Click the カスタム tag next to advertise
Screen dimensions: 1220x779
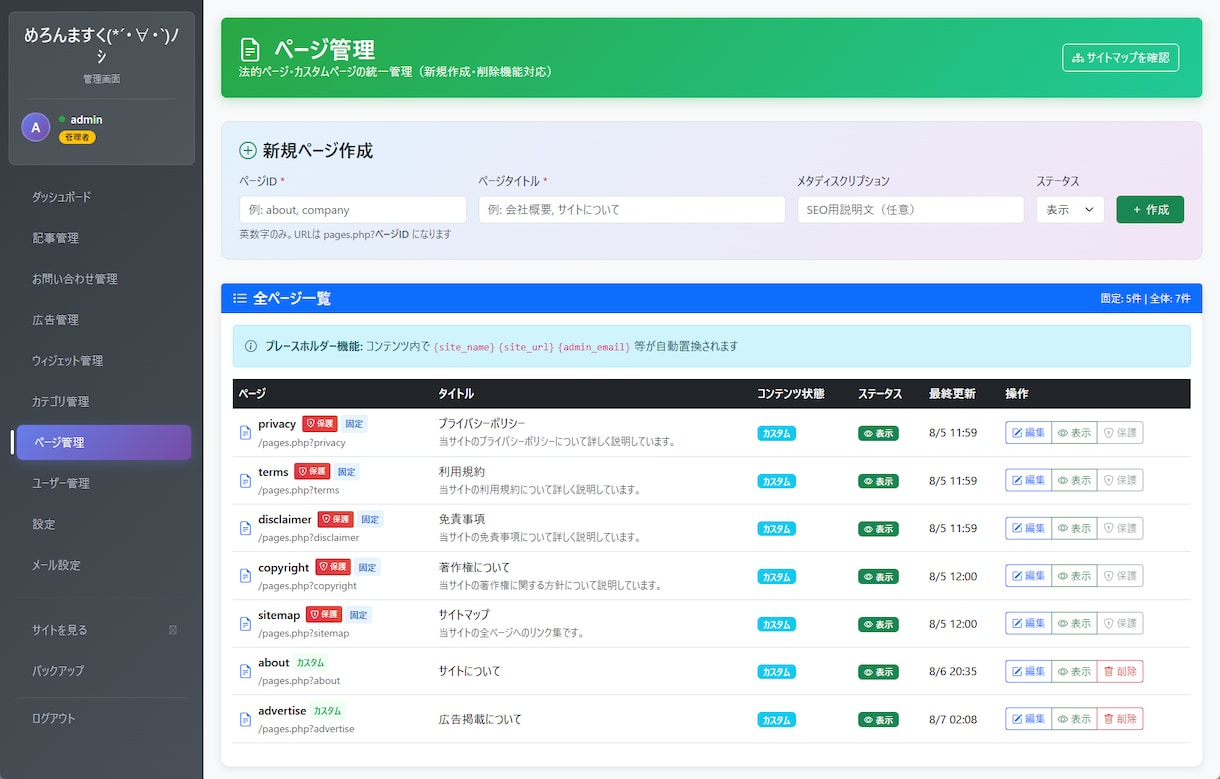click(x=327, y=711)
